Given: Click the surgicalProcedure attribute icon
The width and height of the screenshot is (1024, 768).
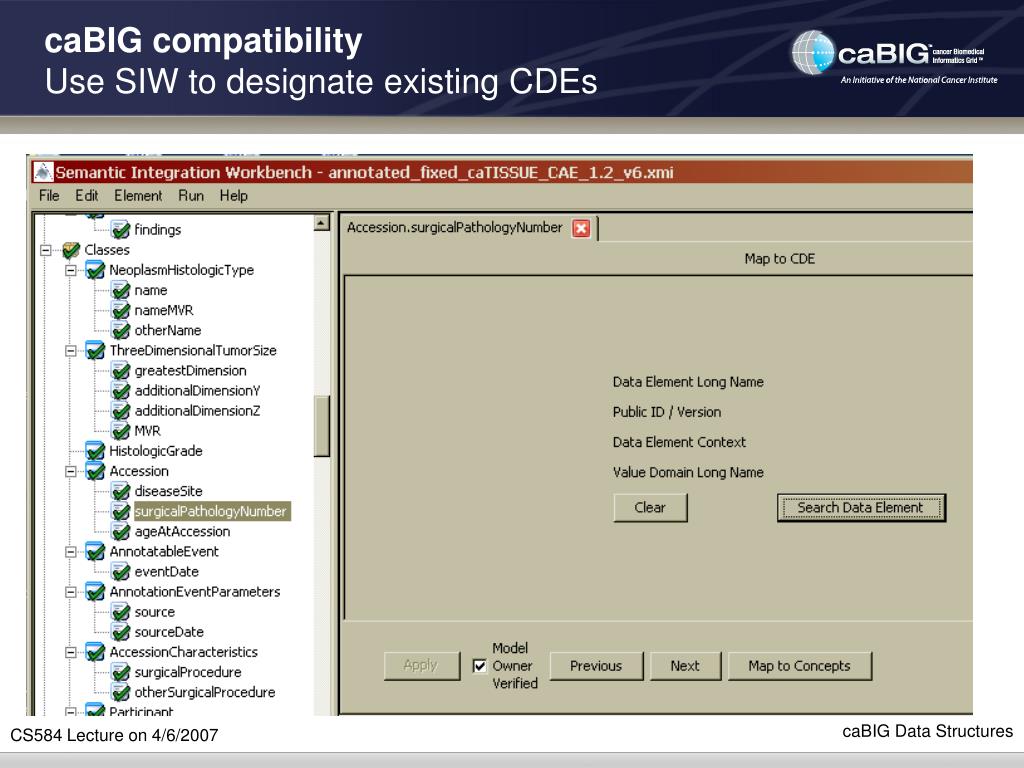Looking at the screenshot, I should tap(121, 672).
